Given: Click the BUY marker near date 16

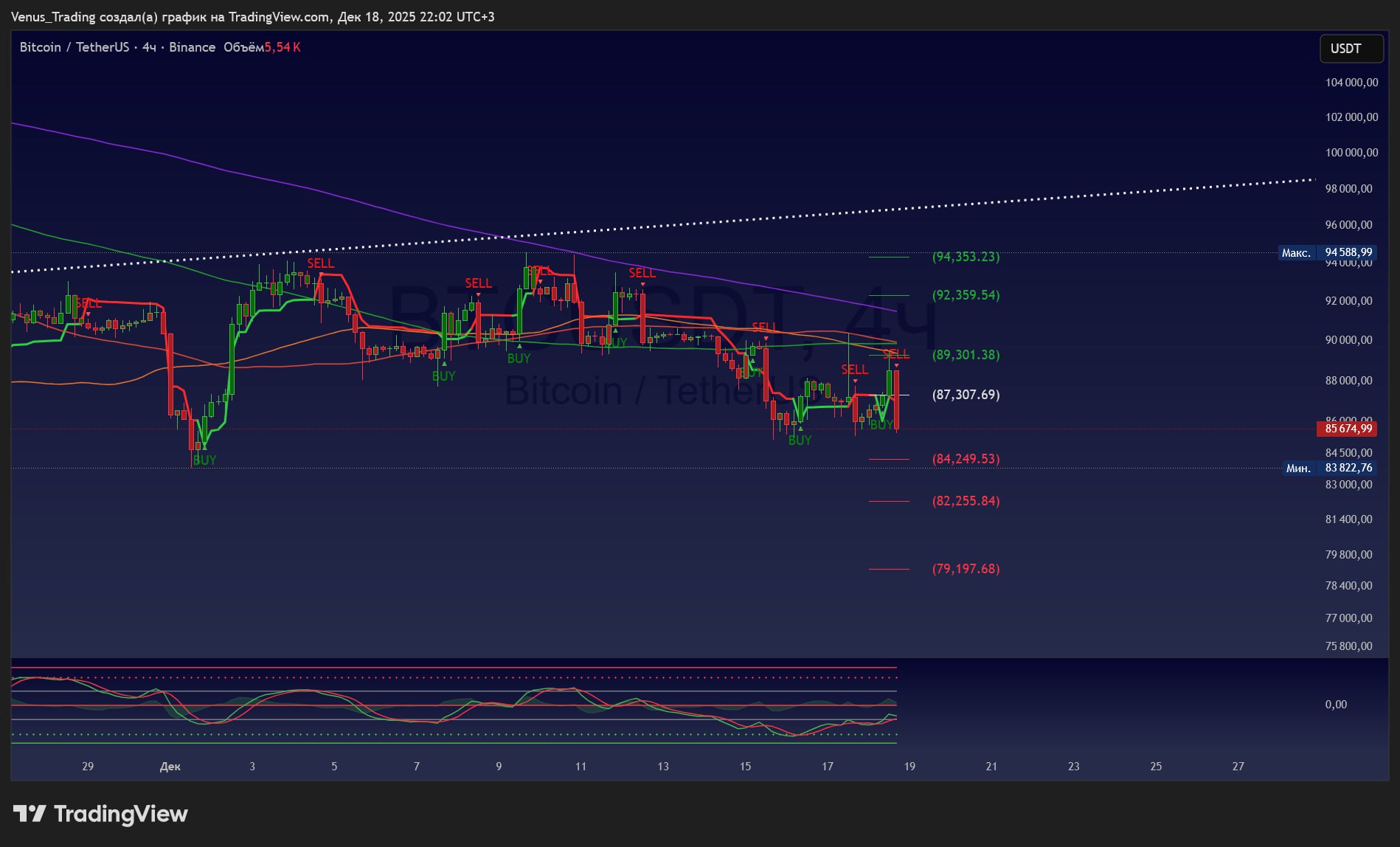Looking at the screenshot, I should click(800, 440).
